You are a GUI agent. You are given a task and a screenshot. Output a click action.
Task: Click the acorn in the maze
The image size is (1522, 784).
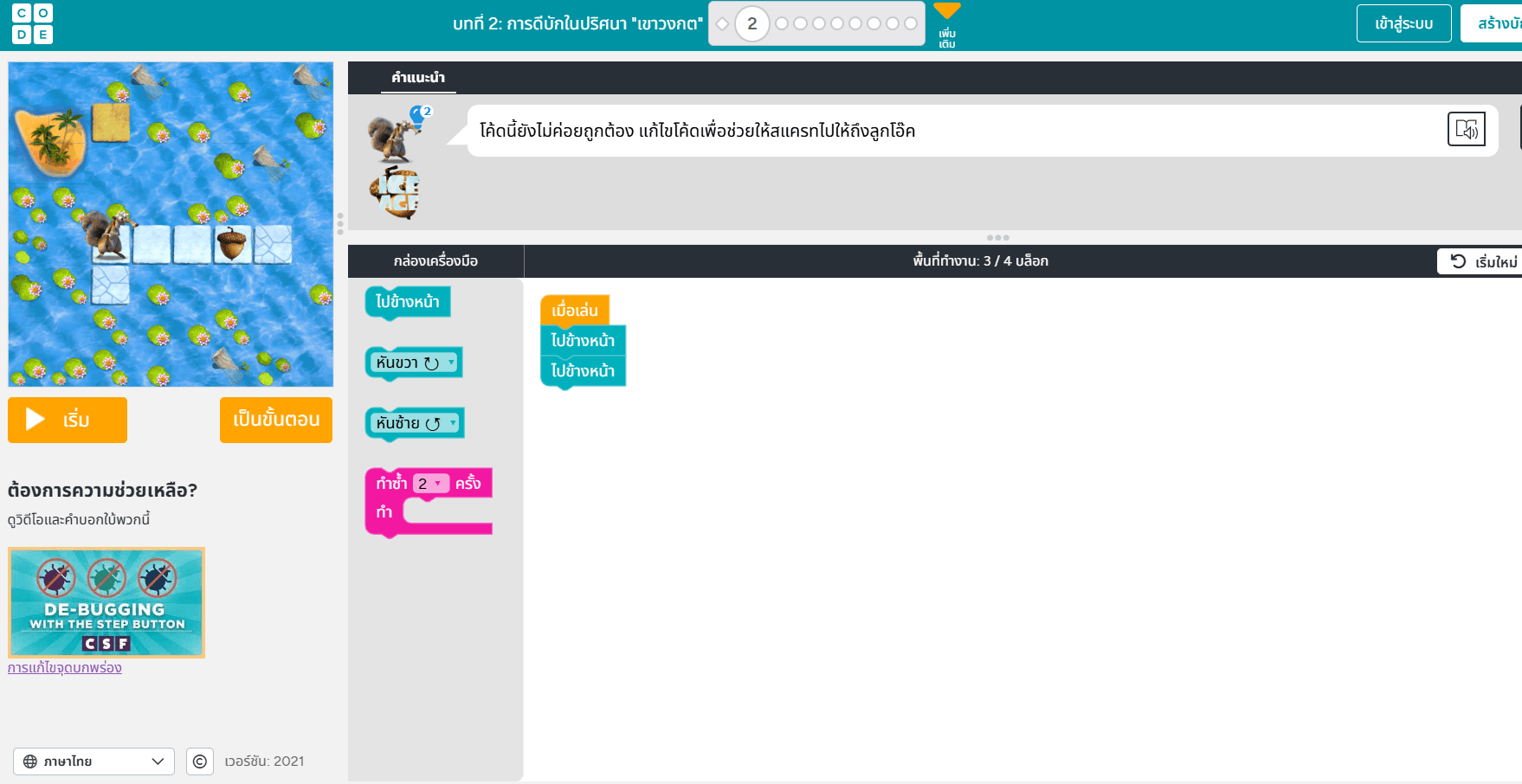231,244
